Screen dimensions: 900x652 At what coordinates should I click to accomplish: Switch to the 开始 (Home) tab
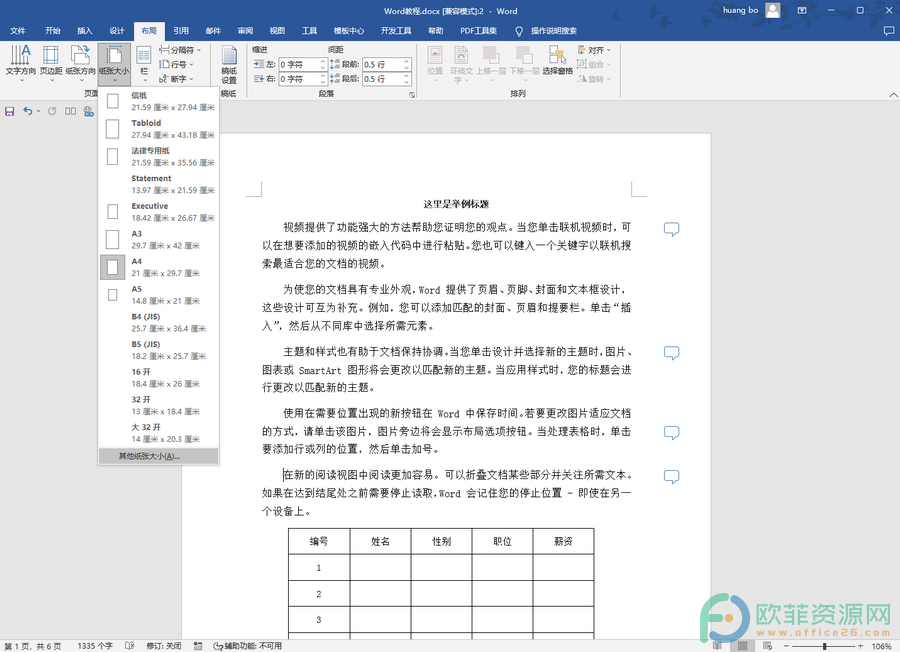(53, 31)
